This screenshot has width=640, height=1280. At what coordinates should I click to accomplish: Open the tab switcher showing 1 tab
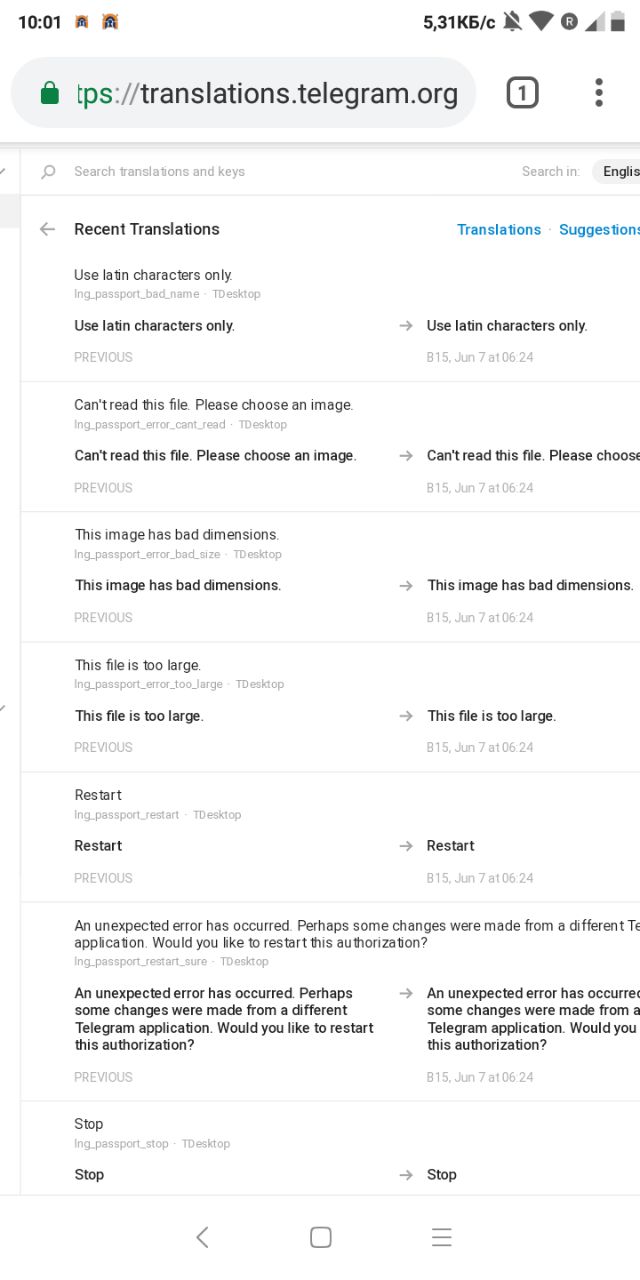pos(522,94)
